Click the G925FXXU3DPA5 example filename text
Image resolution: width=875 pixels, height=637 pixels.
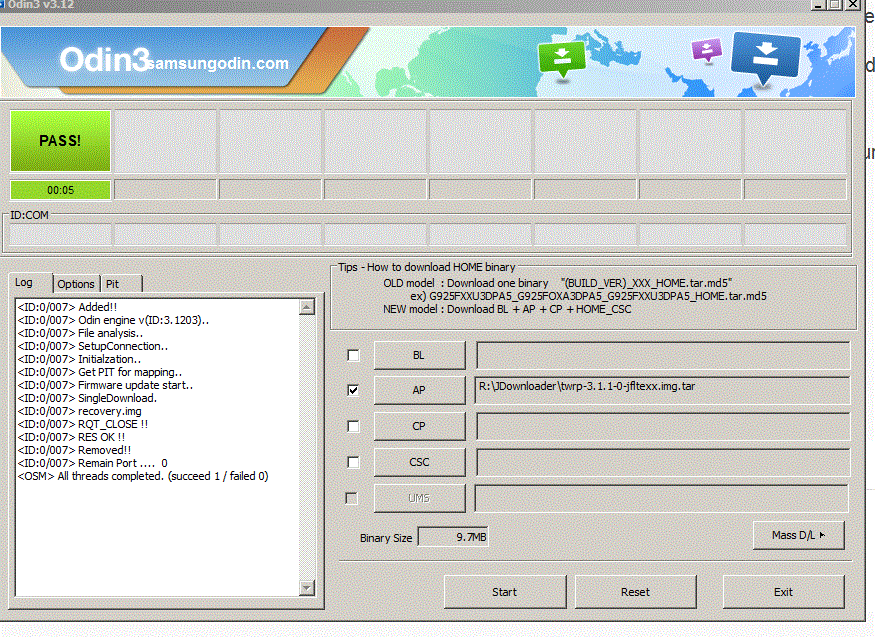tap(598, 296)
